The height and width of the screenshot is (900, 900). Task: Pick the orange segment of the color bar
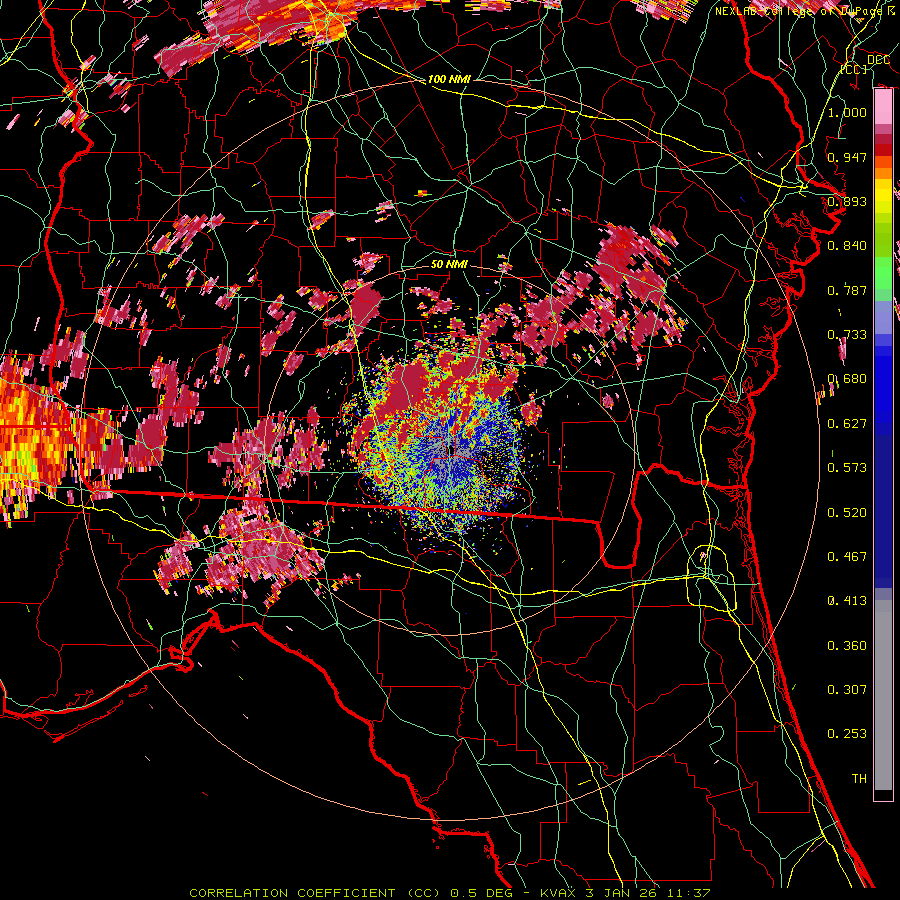point(883,168)
